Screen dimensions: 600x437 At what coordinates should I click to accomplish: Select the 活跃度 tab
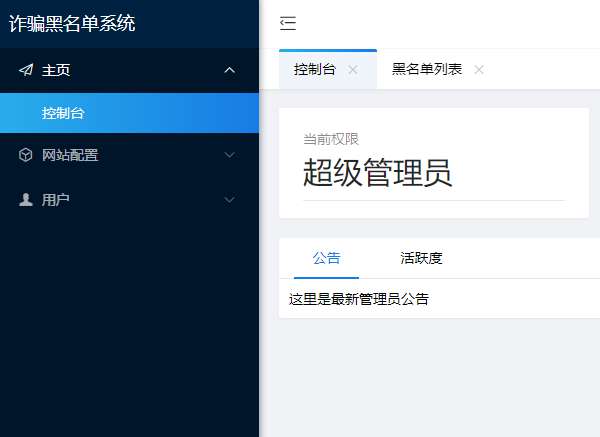click(x=421, y=258)
